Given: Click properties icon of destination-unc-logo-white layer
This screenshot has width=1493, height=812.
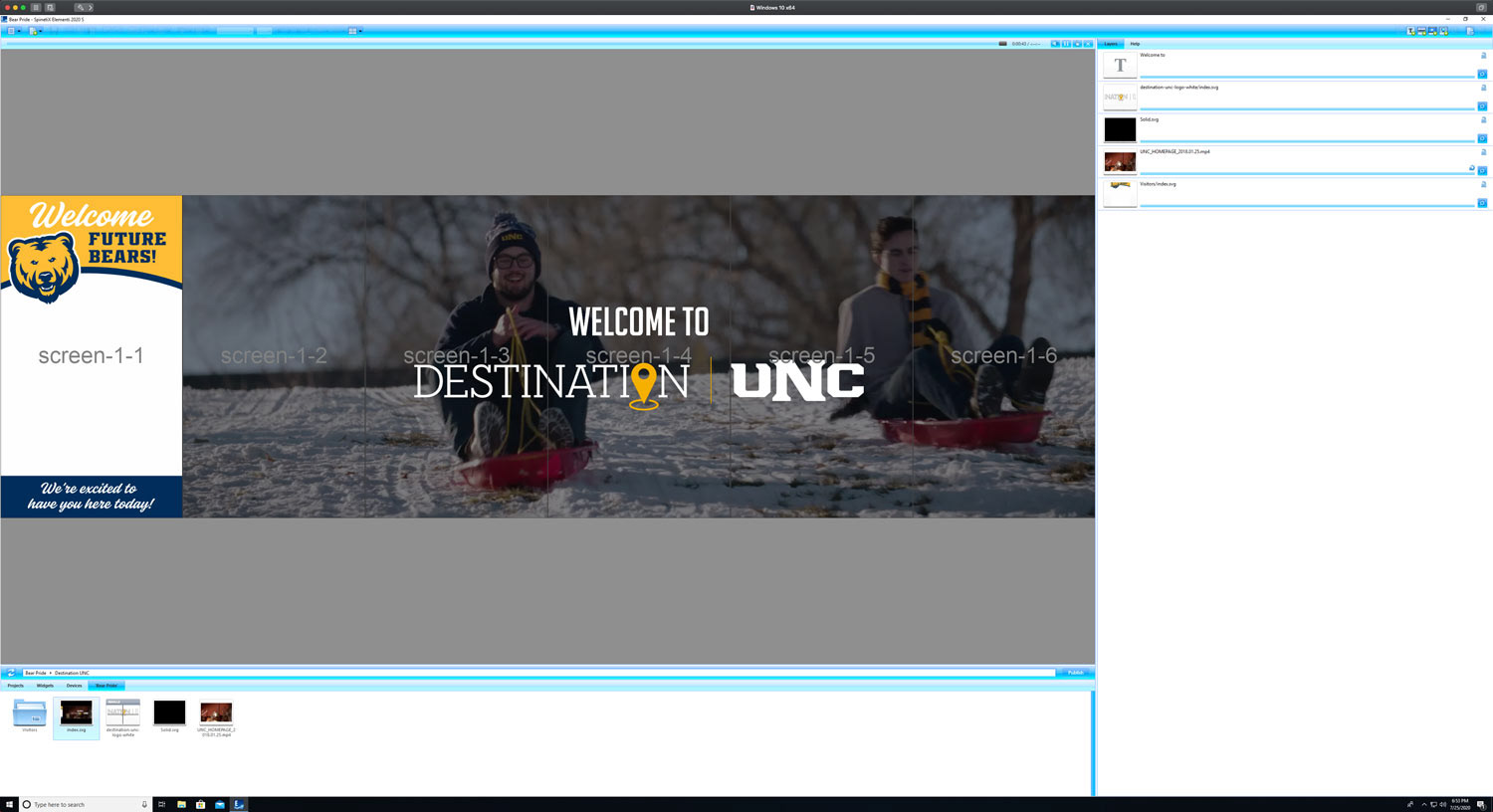Looking at the screenshot, I should tap(1482, 106).
